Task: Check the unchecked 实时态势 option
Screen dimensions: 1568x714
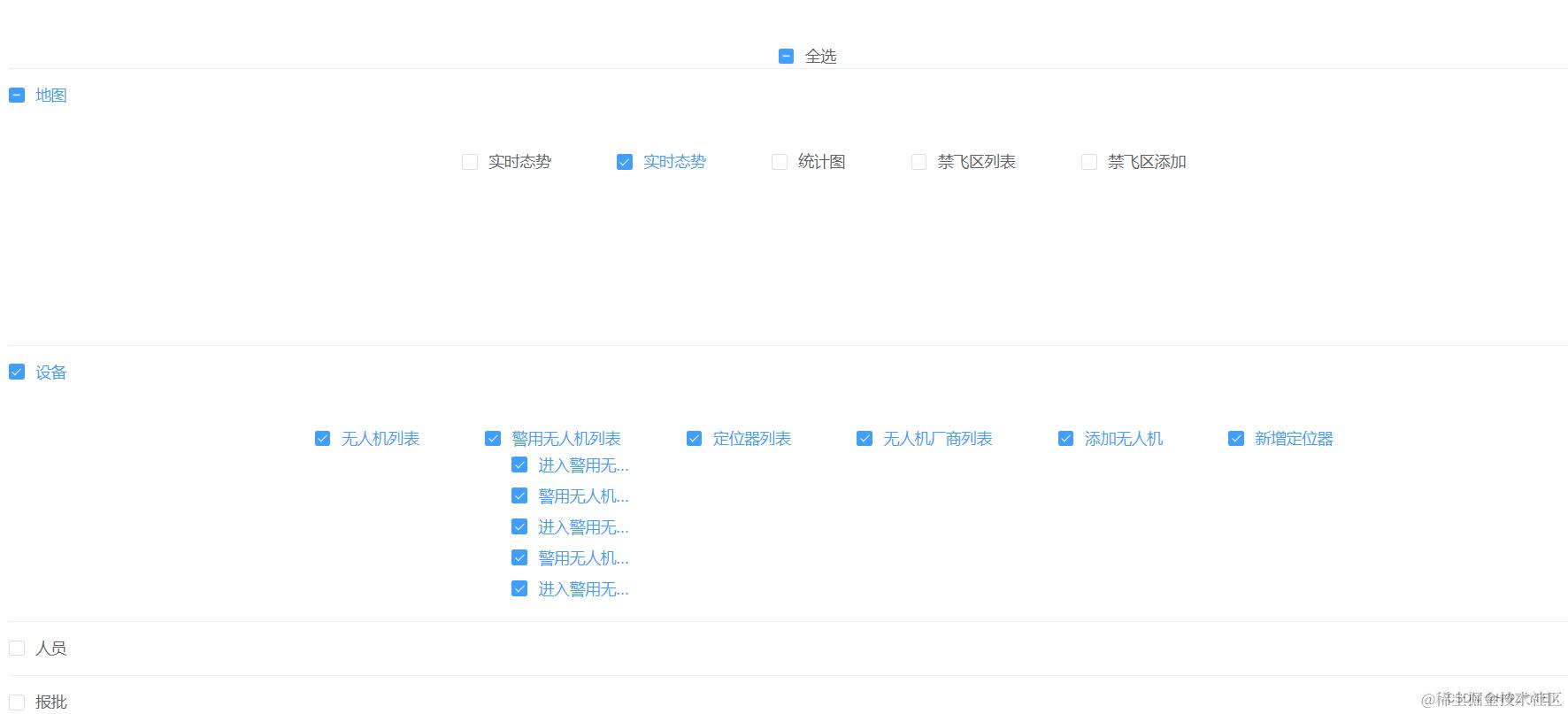Action: 470,162
